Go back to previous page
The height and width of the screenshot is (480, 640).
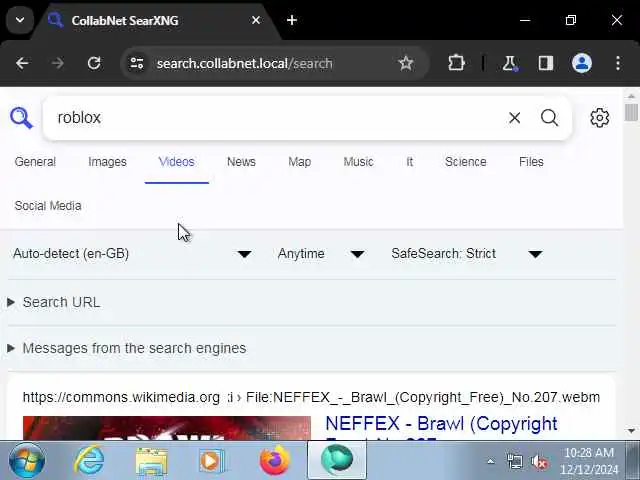[x=22, y=63]
